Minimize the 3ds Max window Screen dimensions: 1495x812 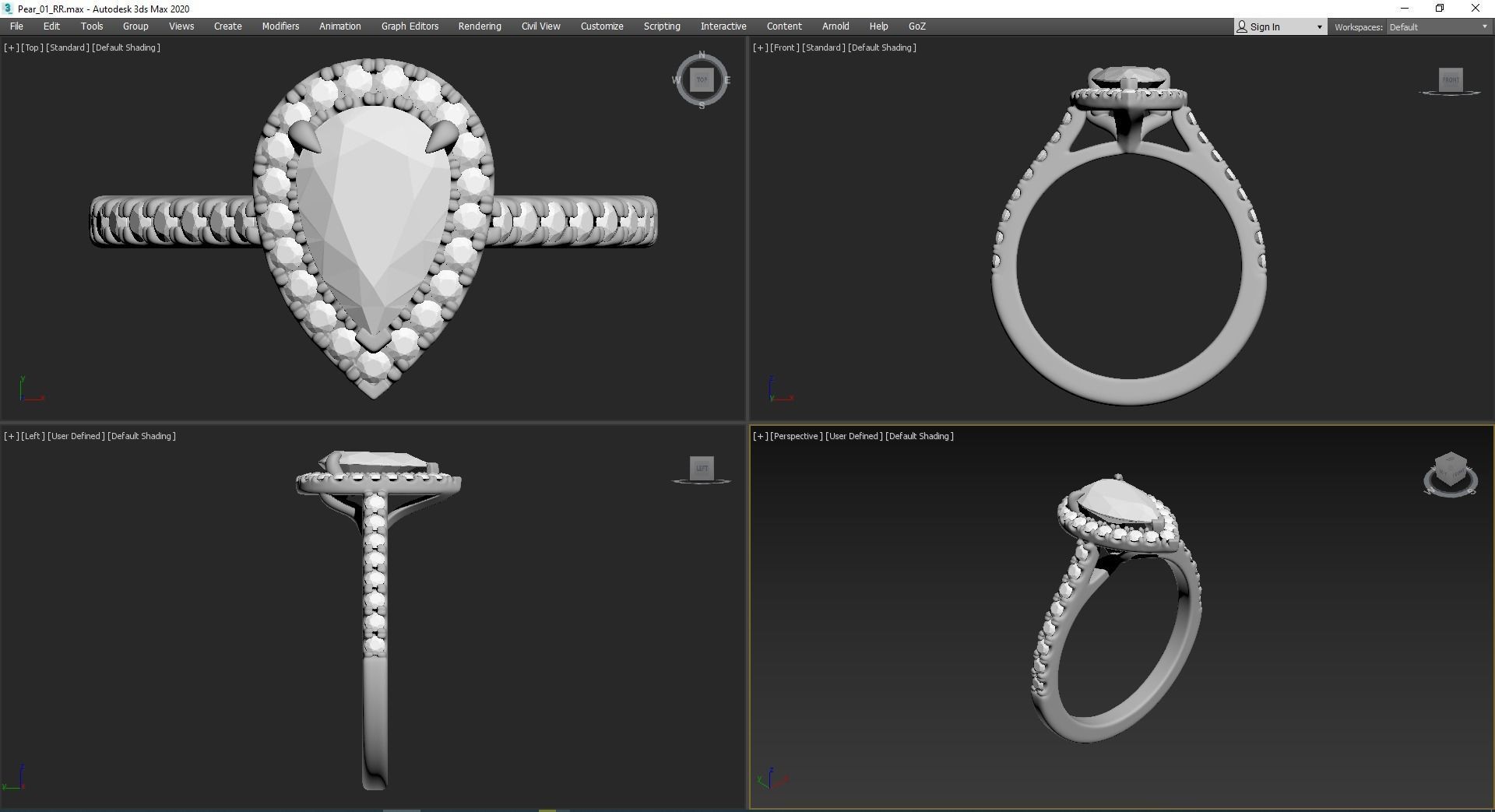tap(1405, 9)
